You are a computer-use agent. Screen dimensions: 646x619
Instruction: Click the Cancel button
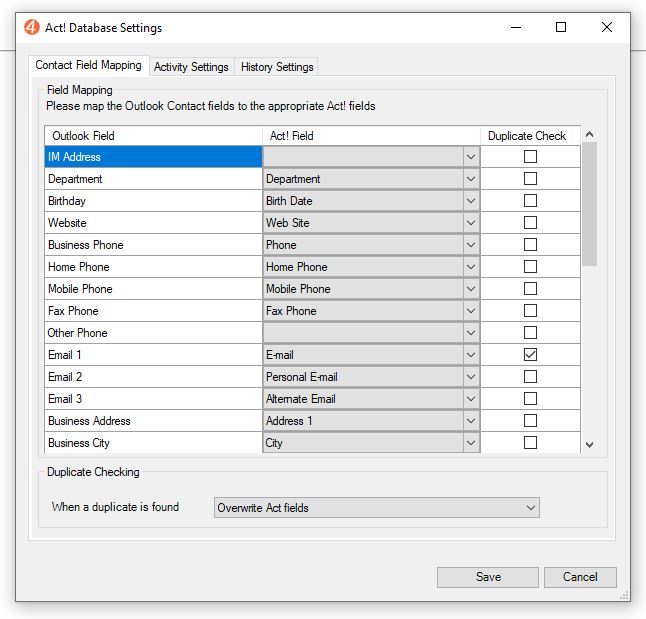coord(580,577)
